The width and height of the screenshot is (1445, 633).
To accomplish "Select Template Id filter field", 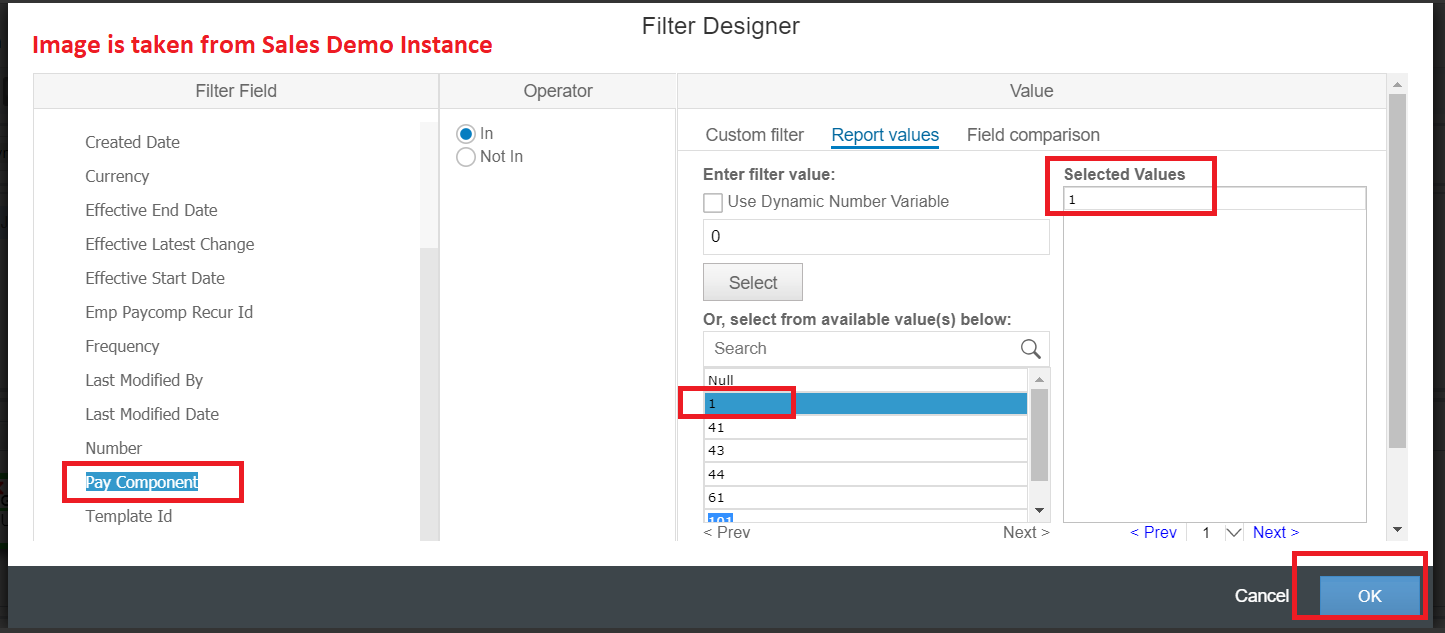I will (x=128, y=516).
